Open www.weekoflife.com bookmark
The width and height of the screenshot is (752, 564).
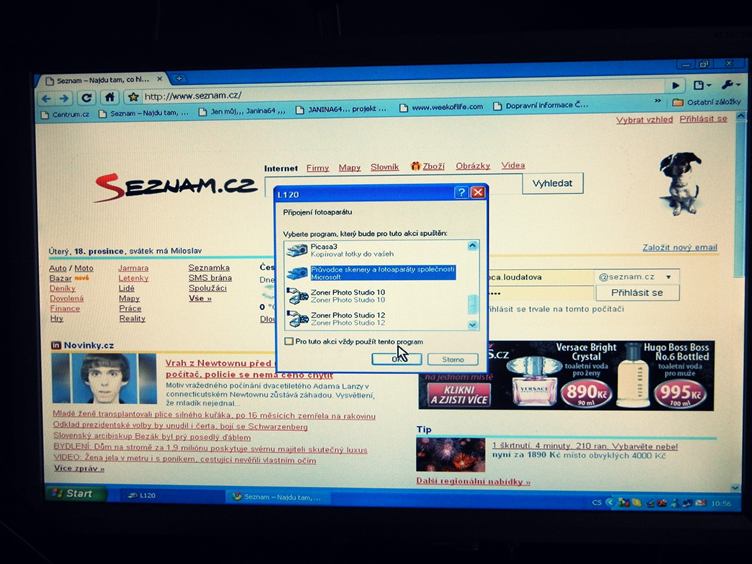442,107
